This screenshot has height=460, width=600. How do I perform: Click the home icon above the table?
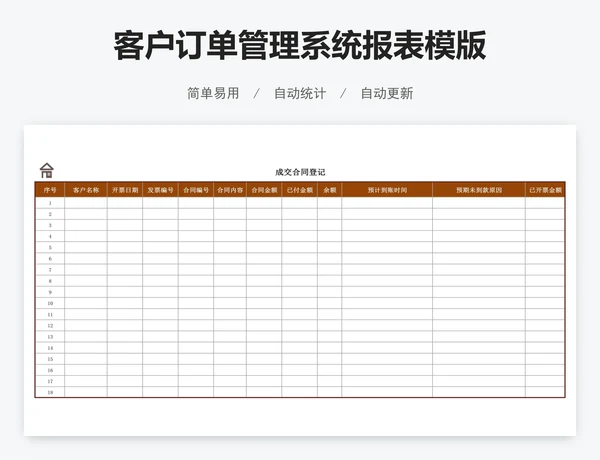[x=47, y=170]
